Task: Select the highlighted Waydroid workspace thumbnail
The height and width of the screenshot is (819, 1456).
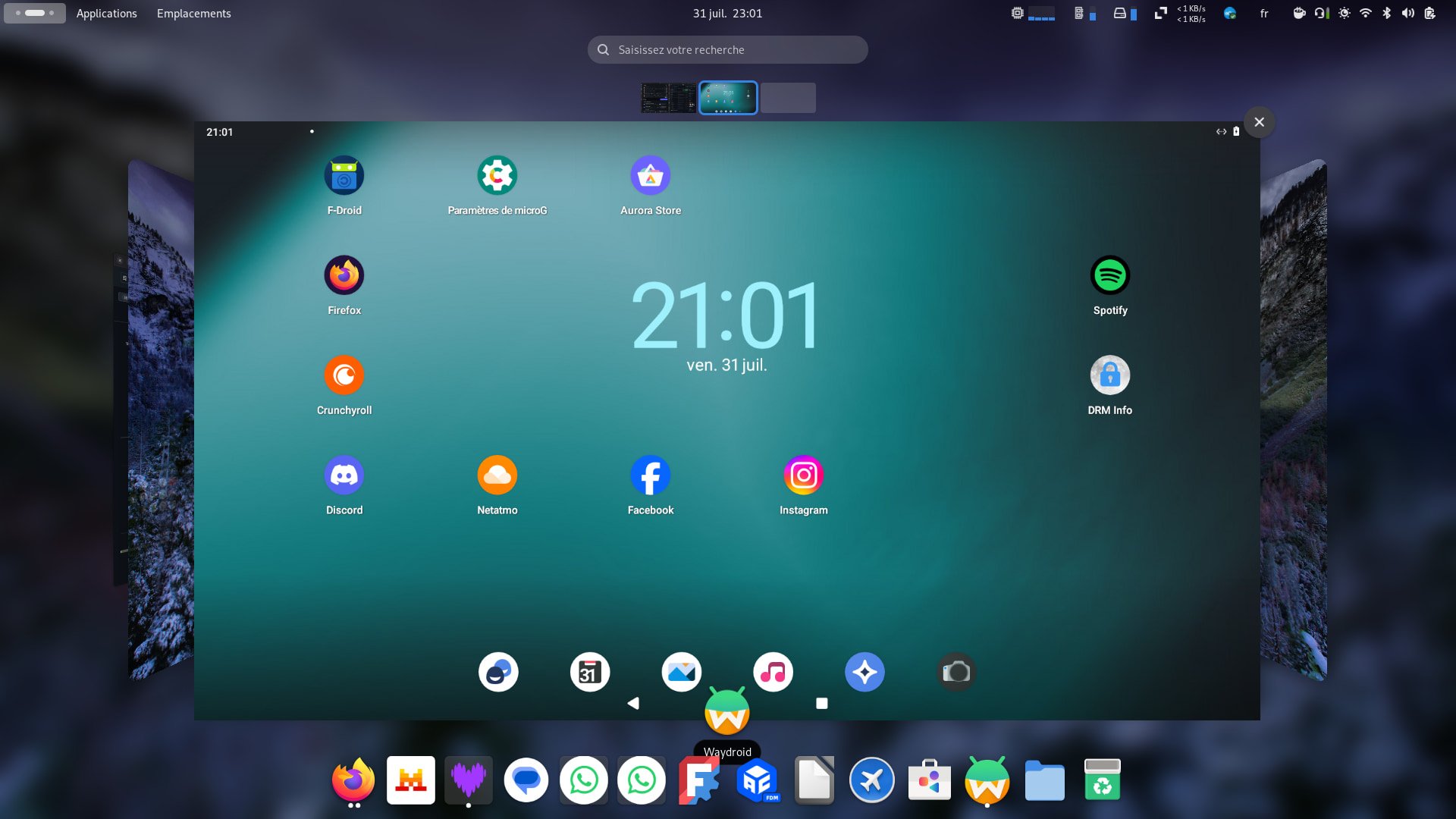Action: [x=728, y=98]
